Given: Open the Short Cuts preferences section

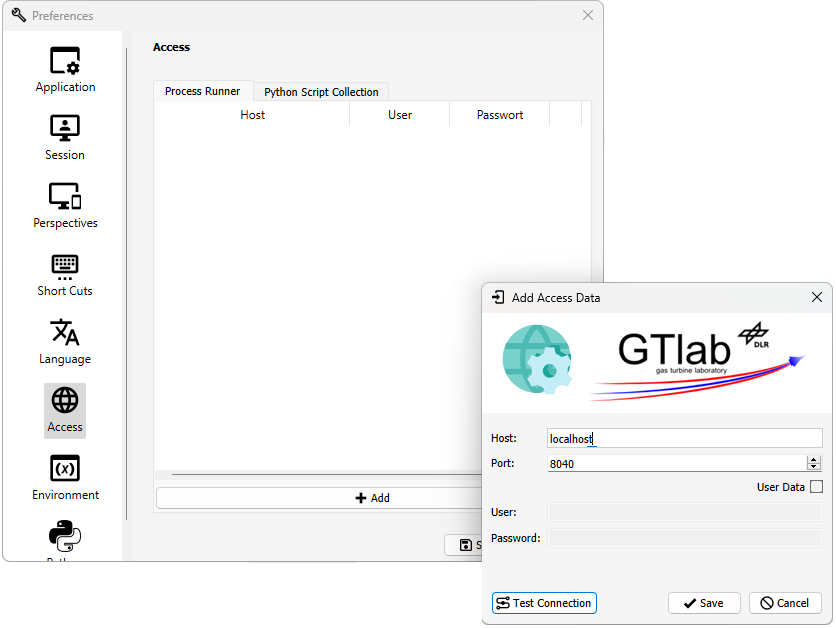Looking at the screenshot, I should coord(65,274).
